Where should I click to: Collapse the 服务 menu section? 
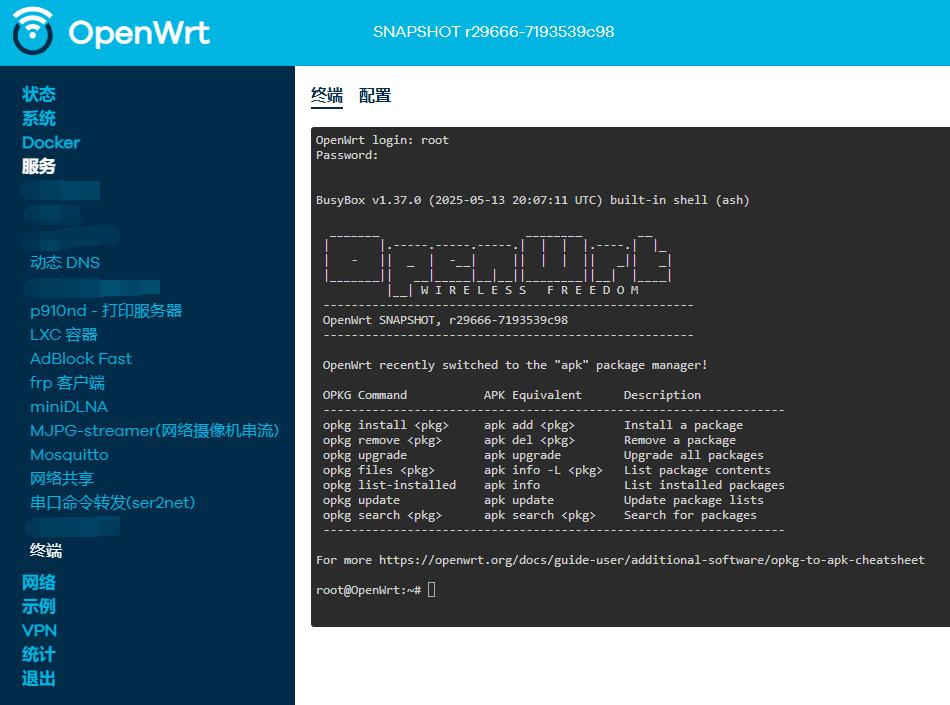click(39, 167)
